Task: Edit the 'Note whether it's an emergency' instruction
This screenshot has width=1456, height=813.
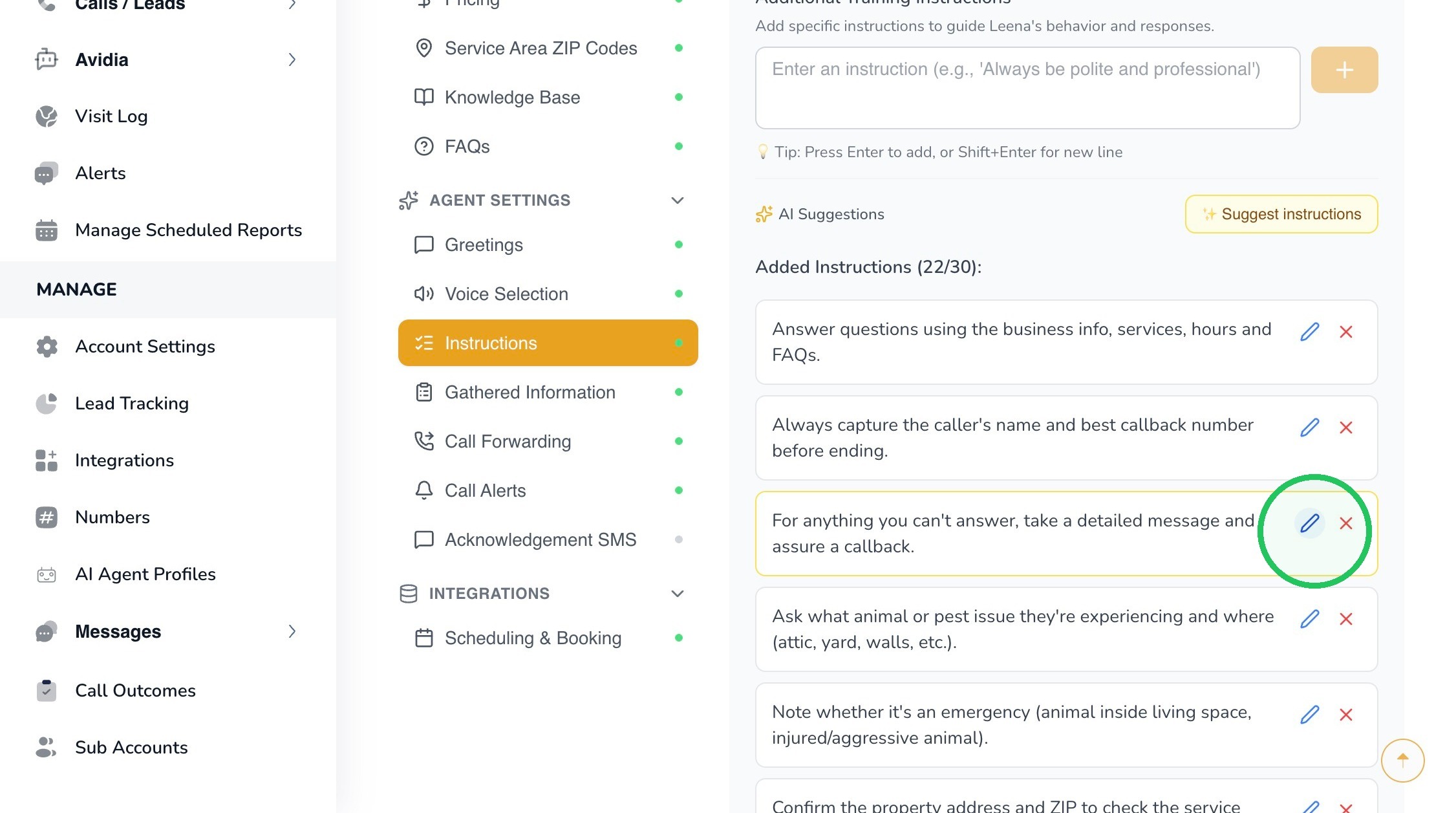Action: pos(1309,715)
